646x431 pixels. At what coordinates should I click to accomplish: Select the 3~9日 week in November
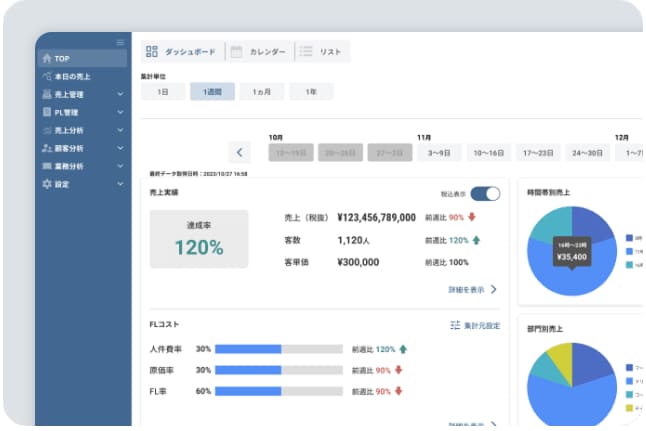point(439,153)
